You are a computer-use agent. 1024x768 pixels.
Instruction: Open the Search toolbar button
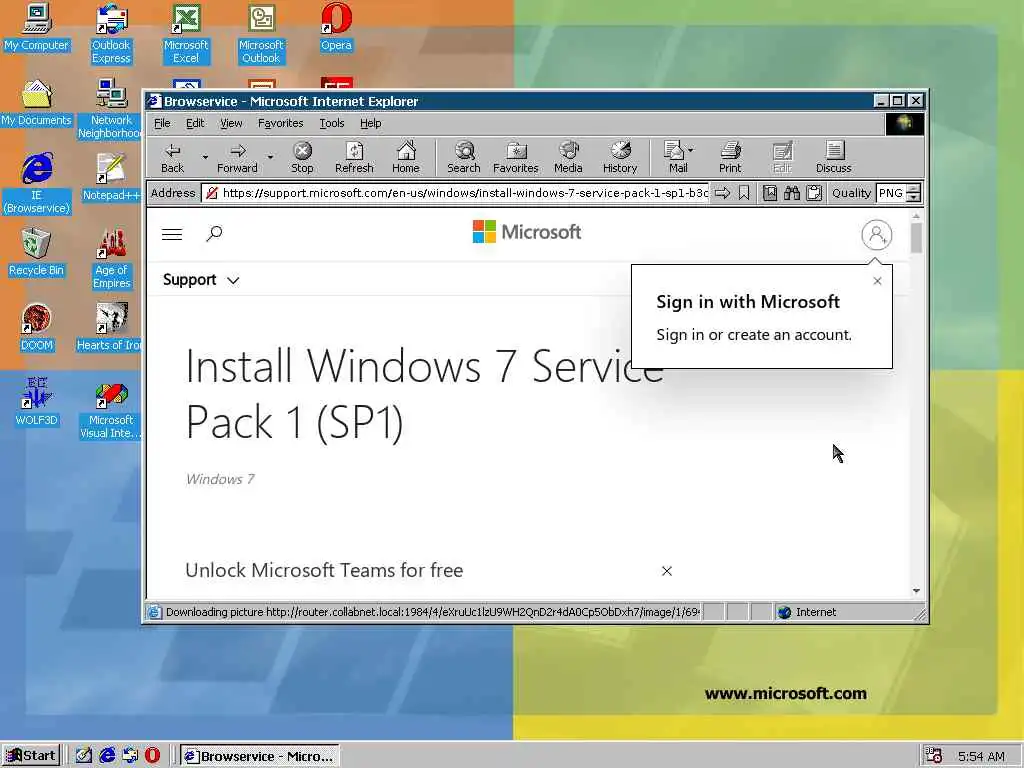(x=464, y=157)
